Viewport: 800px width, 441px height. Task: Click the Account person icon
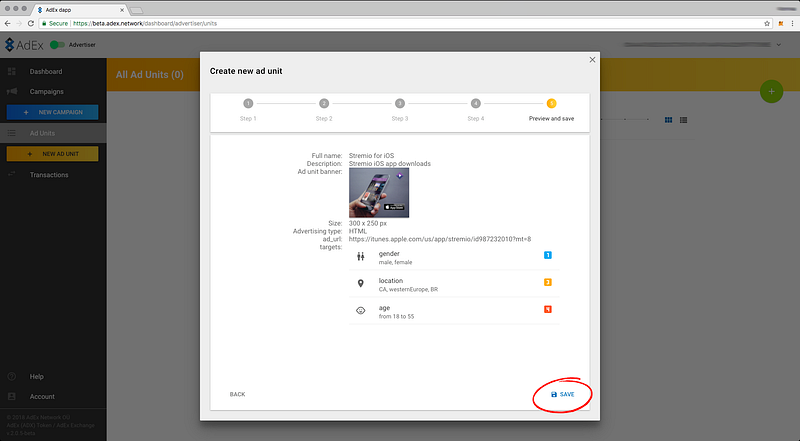[x=12, y=397]
